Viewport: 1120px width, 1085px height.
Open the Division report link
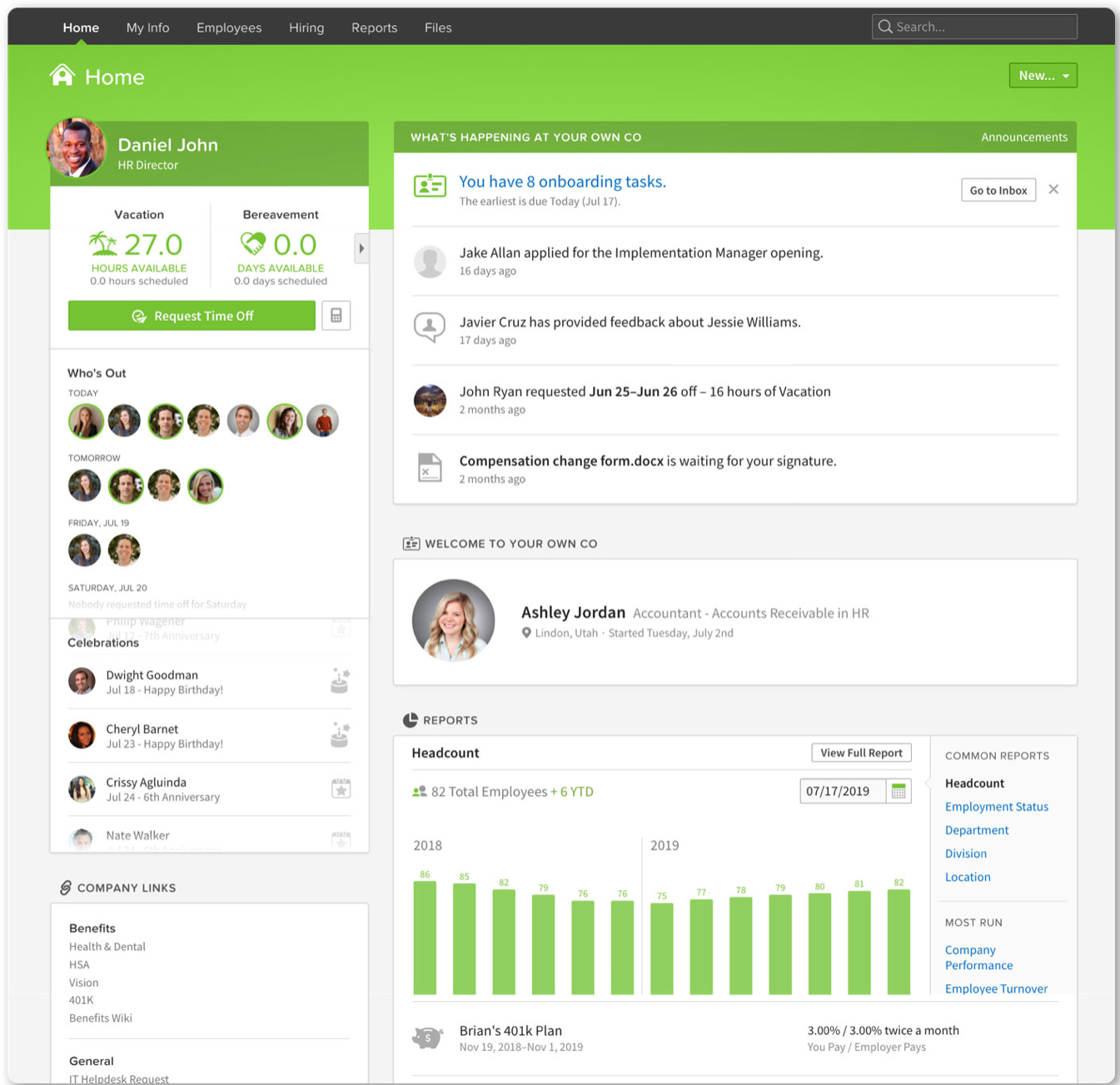[x=966, y=854]
